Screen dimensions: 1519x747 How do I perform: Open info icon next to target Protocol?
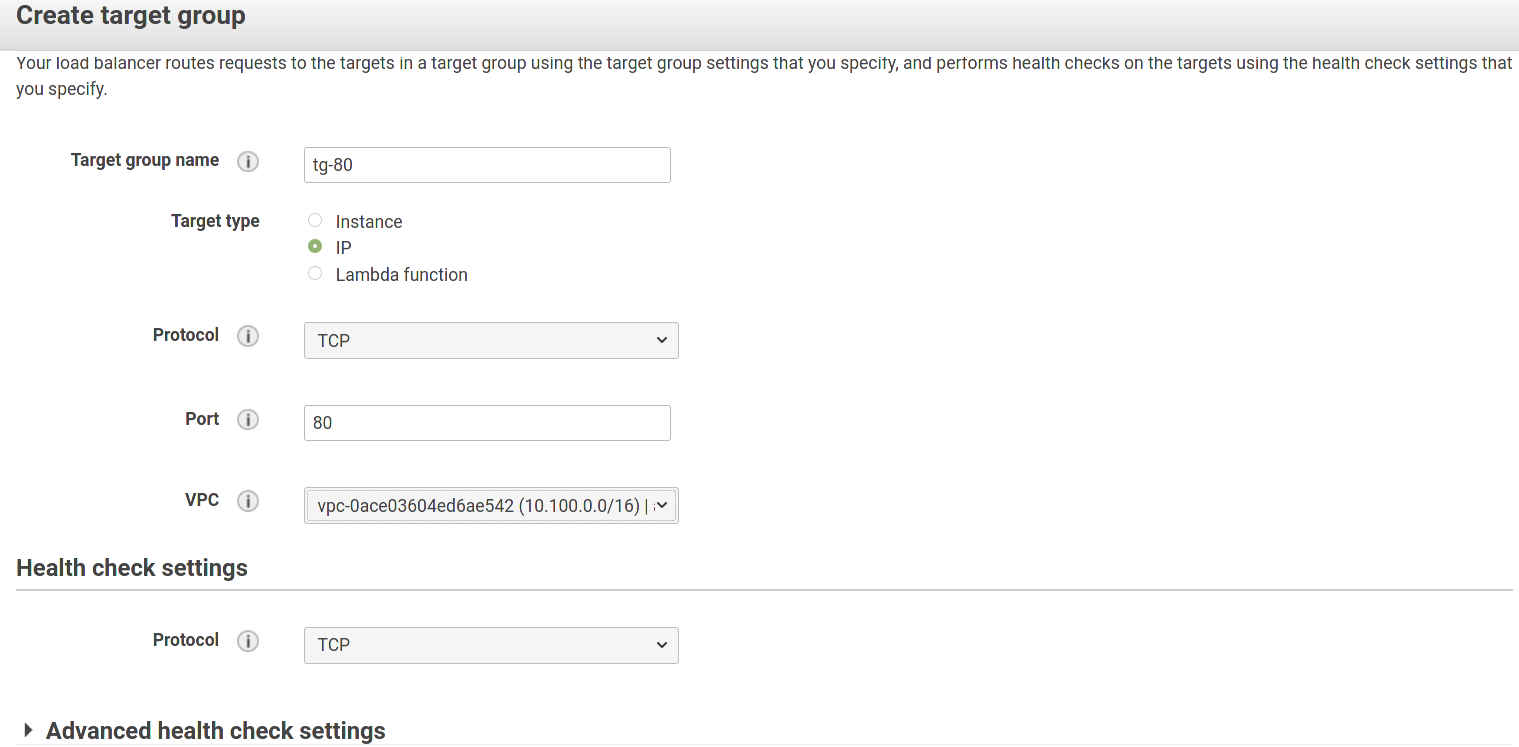click(248, 337)
